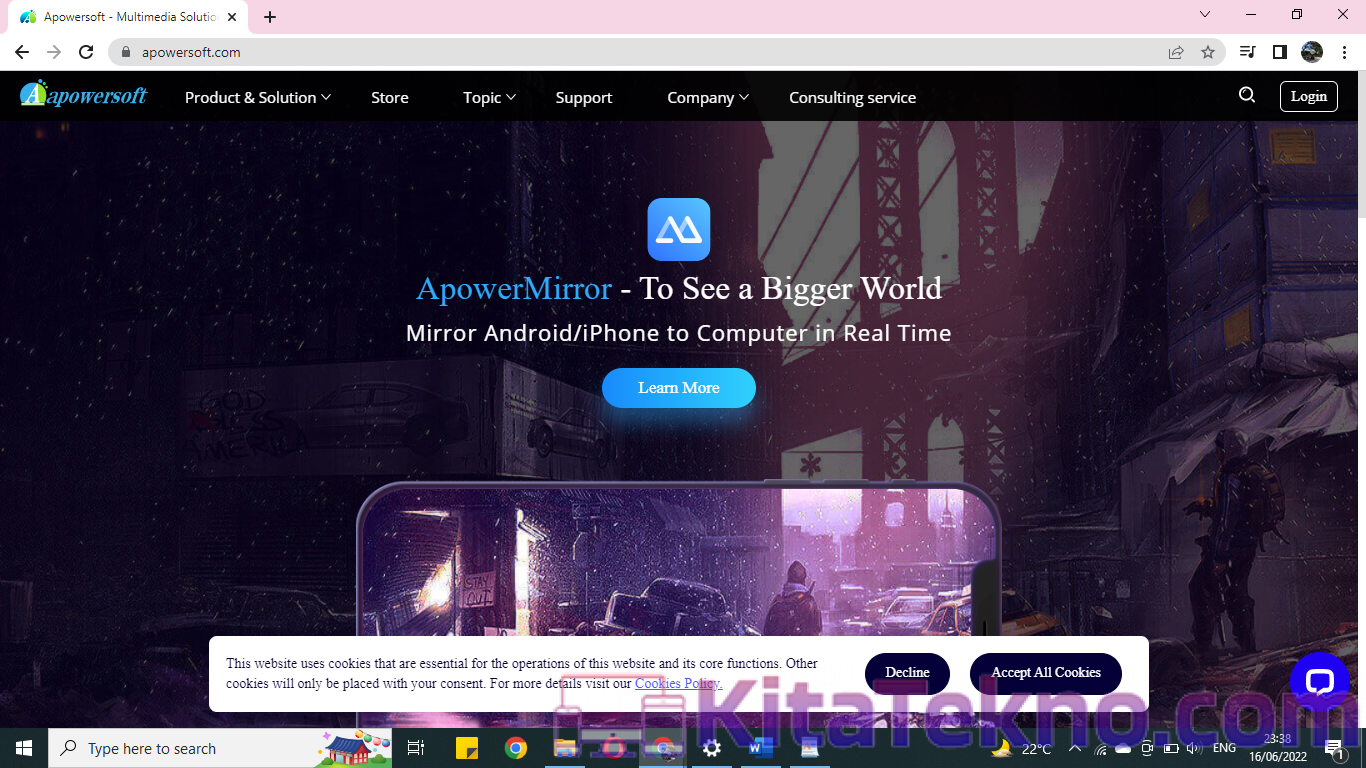Screen dimensions: 1366x768
Task: Click the lock icon in the address bar
Action: click(x=126, y=52)
